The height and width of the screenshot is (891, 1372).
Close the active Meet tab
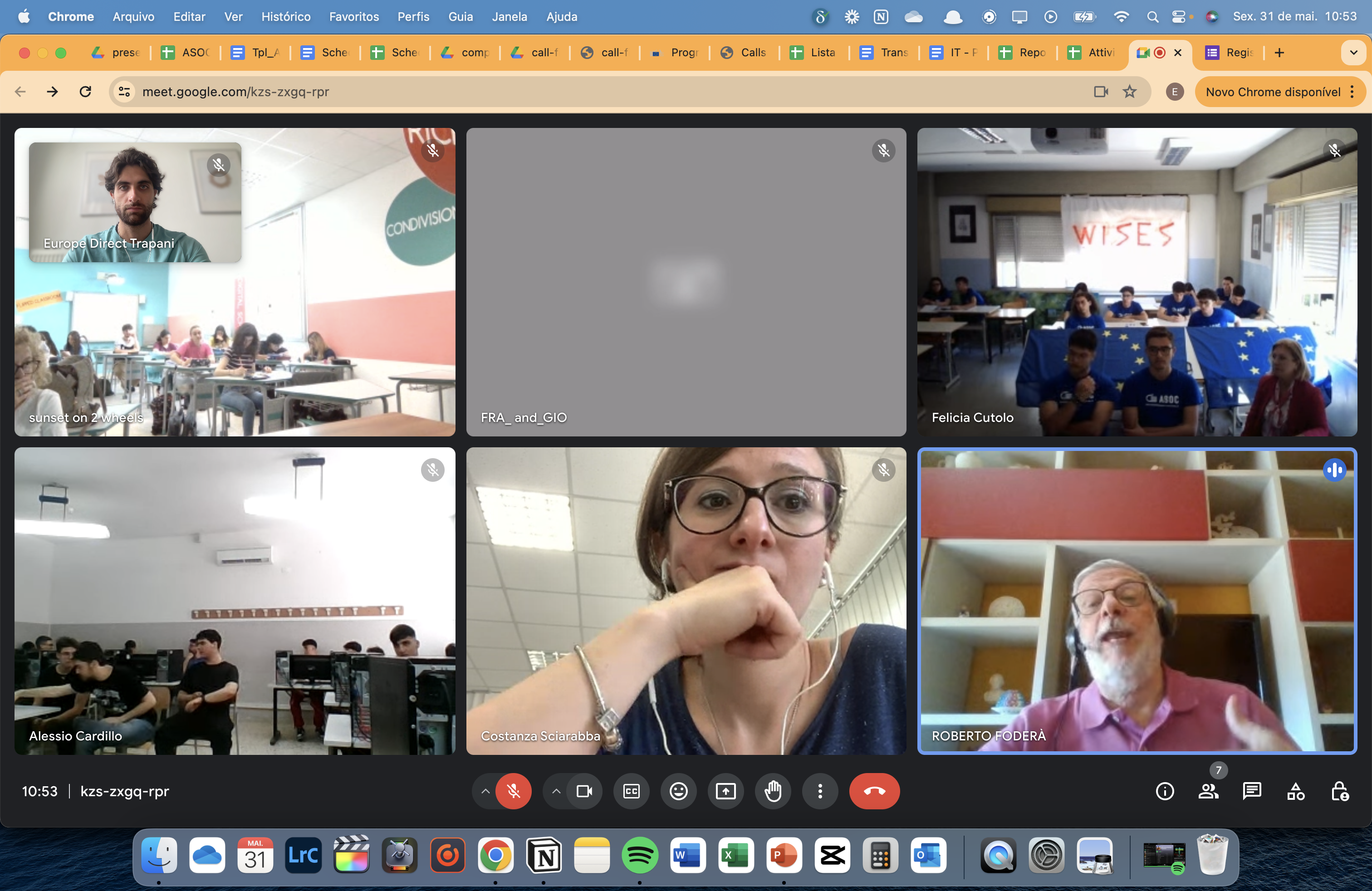click(1178, 53)
